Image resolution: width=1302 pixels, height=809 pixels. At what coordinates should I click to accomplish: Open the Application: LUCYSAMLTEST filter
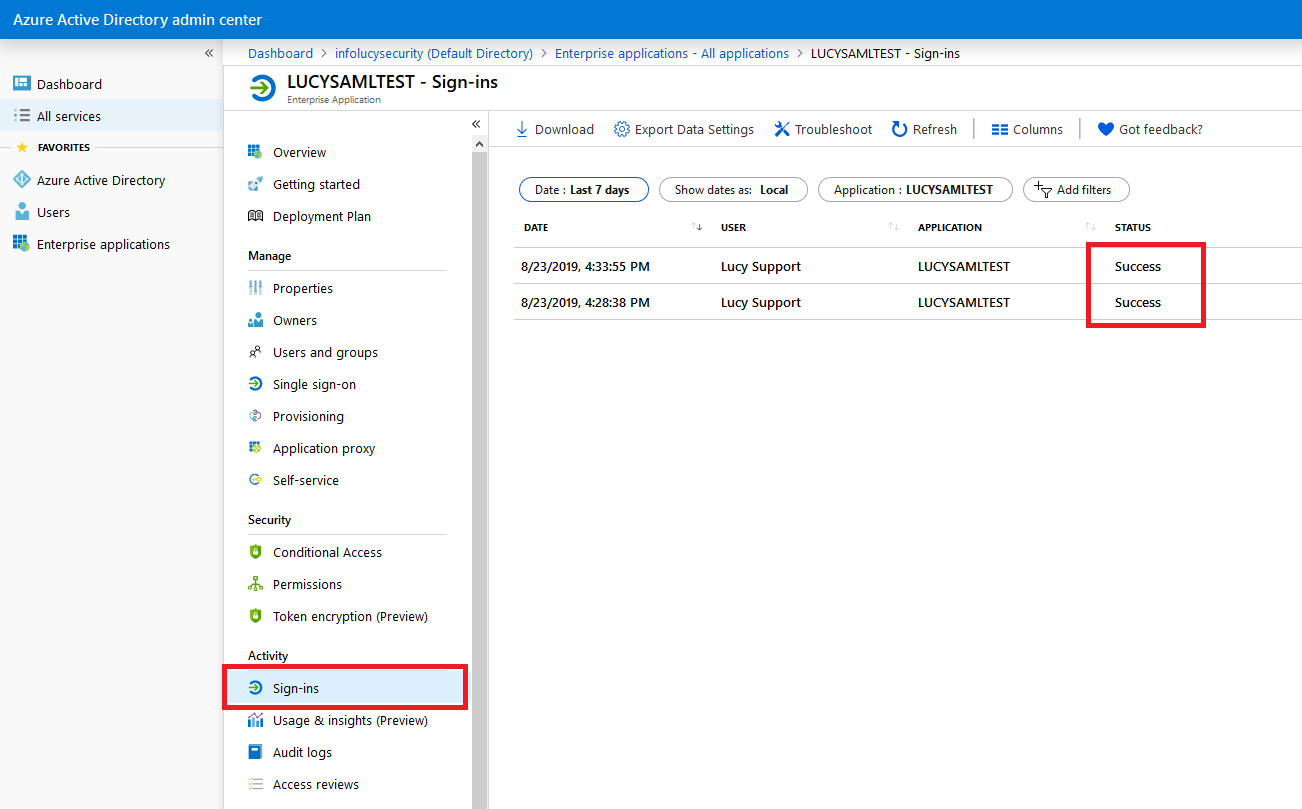tap(915, 189)
